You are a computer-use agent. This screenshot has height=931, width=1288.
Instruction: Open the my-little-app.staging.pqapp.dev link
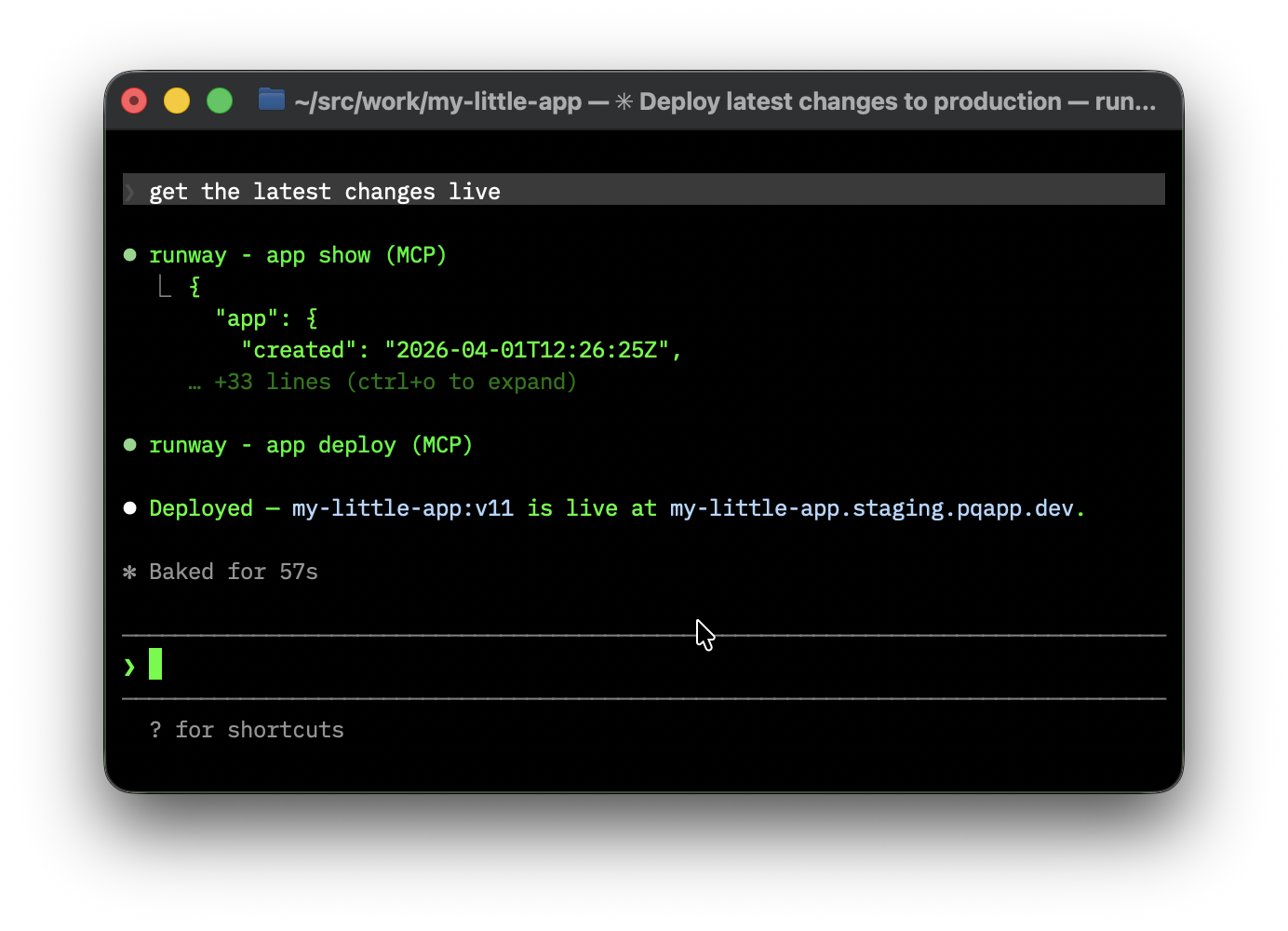click(871, 508)
